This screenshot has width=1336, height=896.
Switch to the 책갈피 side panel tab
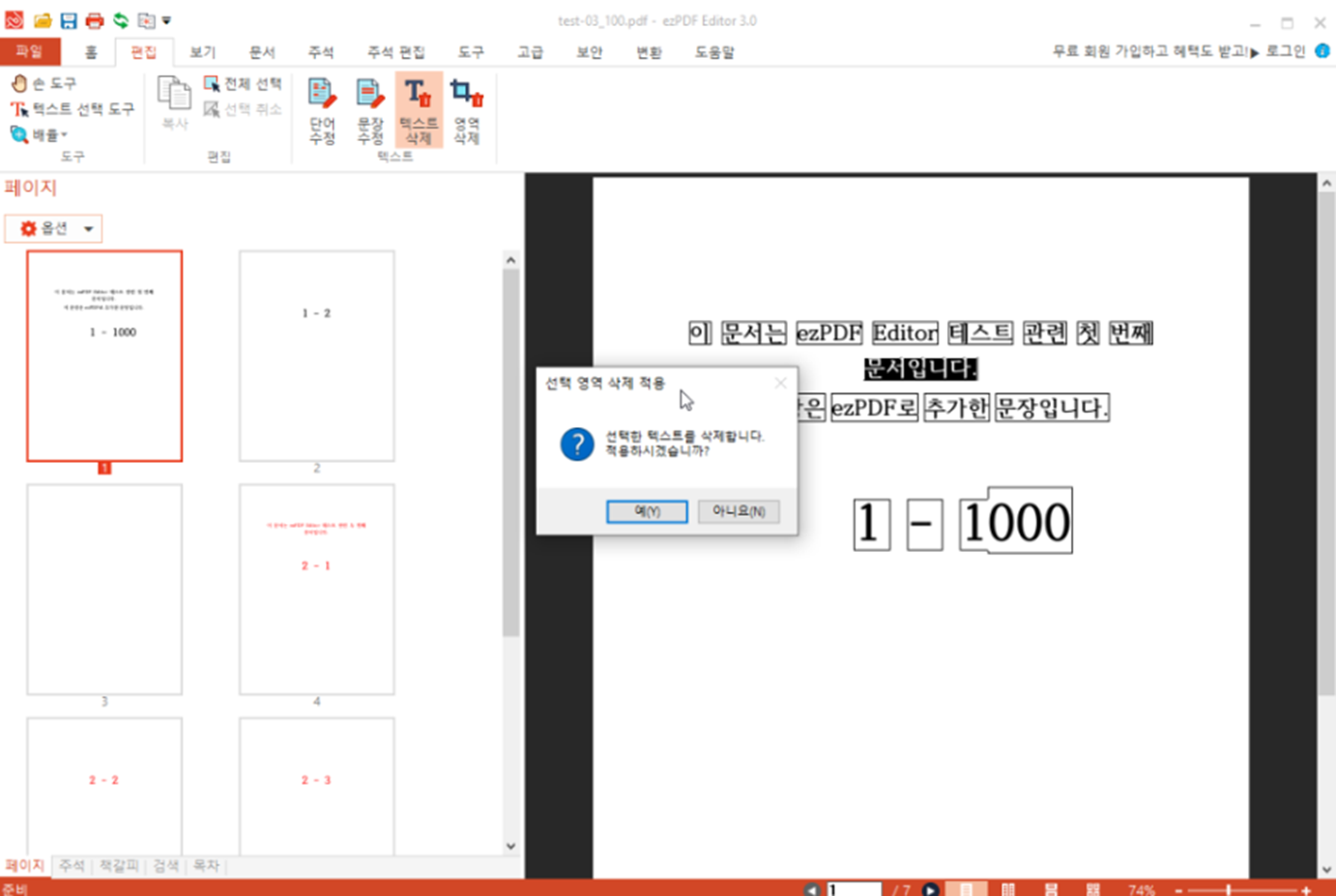click(119, 866)
